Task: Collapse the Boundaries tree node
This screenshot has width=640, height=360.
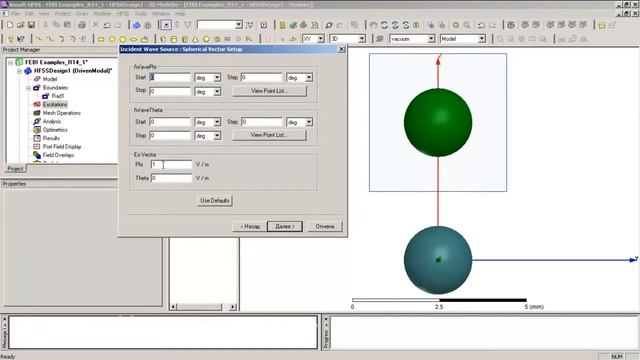Action: [x=28, y=88]
